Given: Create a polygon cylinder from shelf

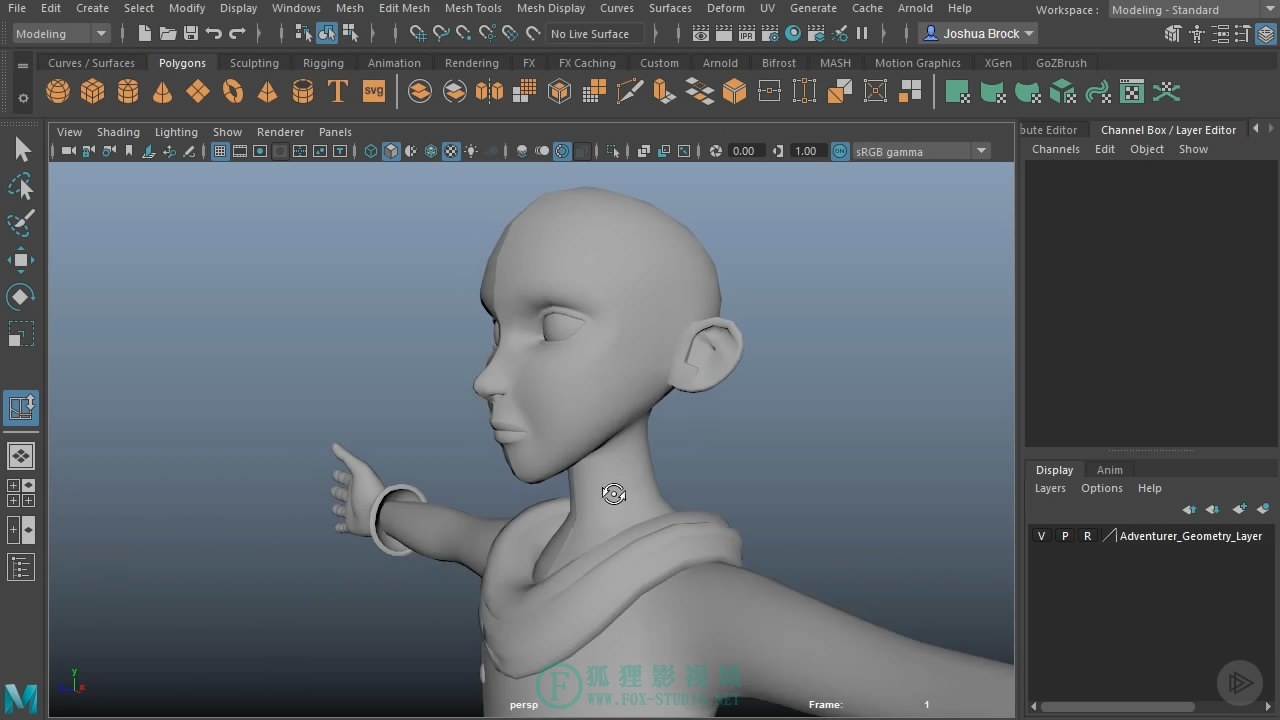Looking at the screenshot, I should [x=128, y=92].
